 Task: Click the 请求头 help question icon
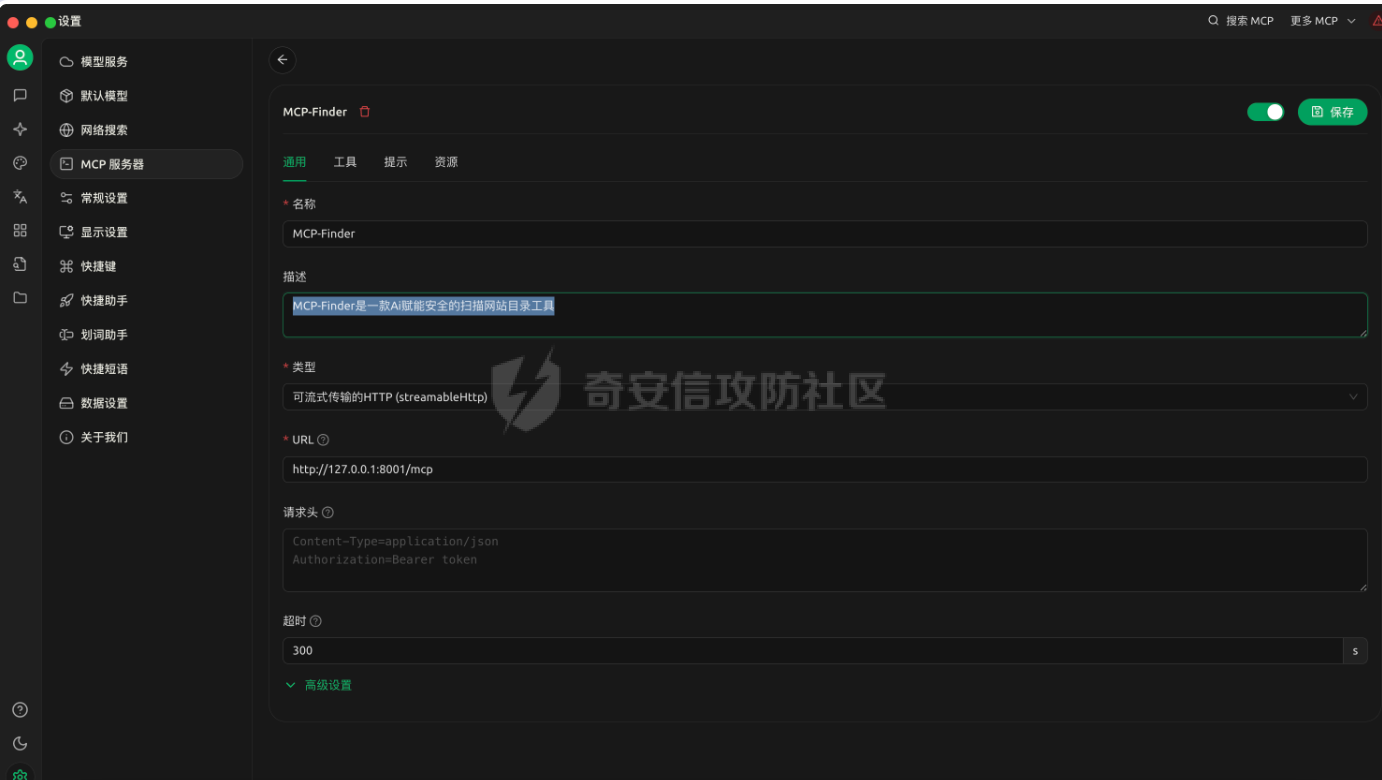point(328,512)
